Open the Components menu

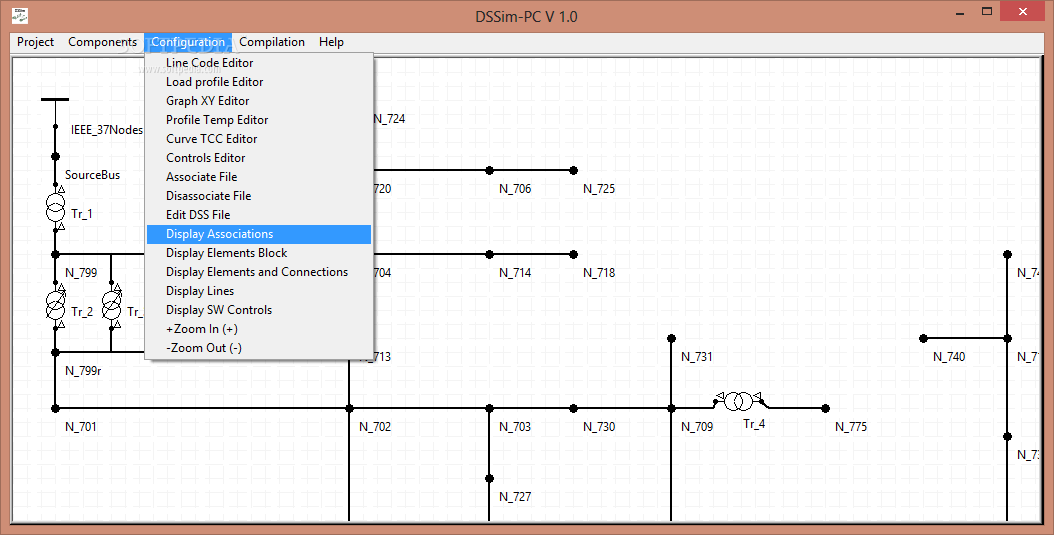pyautogui.click(x=102, y=42)
